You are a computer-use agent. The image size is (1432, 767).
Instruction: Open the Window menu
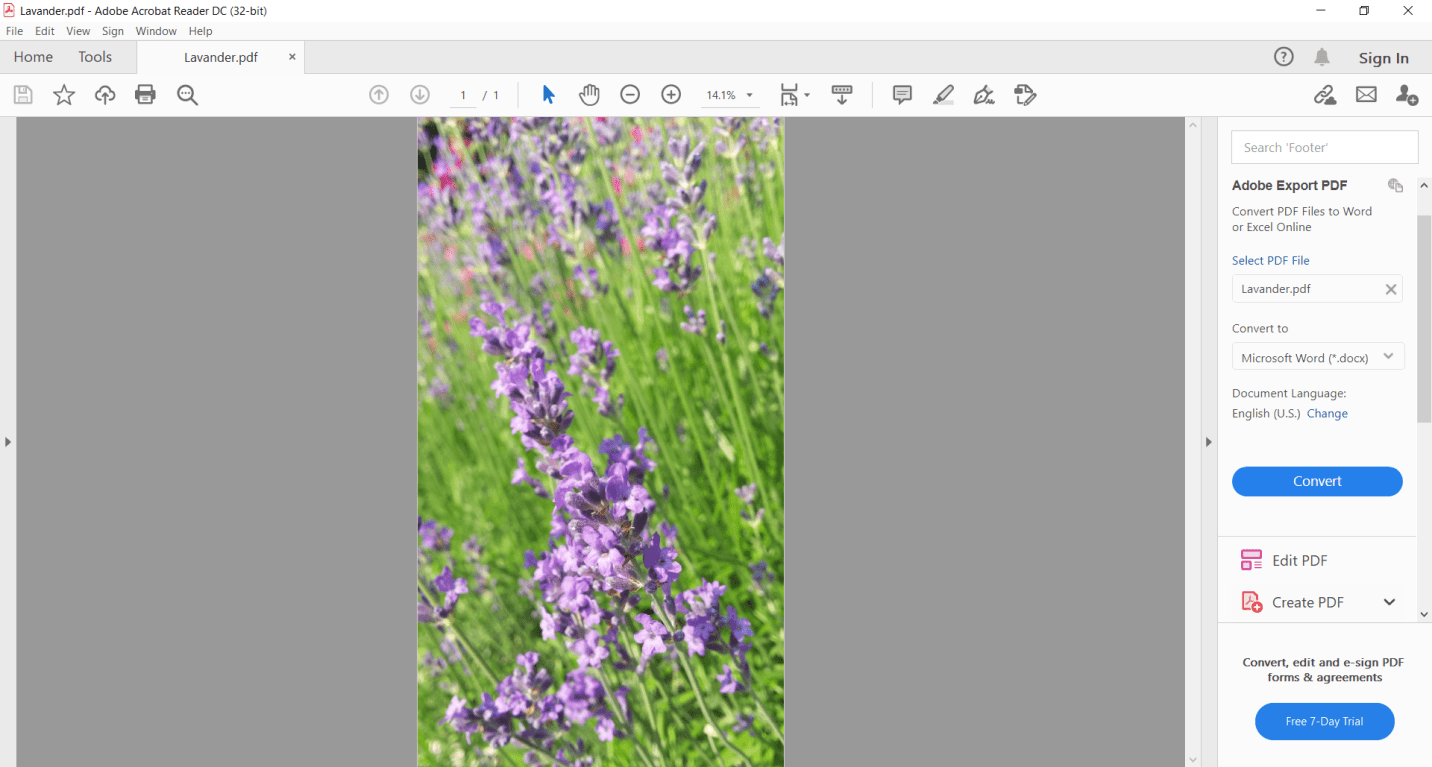click(x=156, y=31)
